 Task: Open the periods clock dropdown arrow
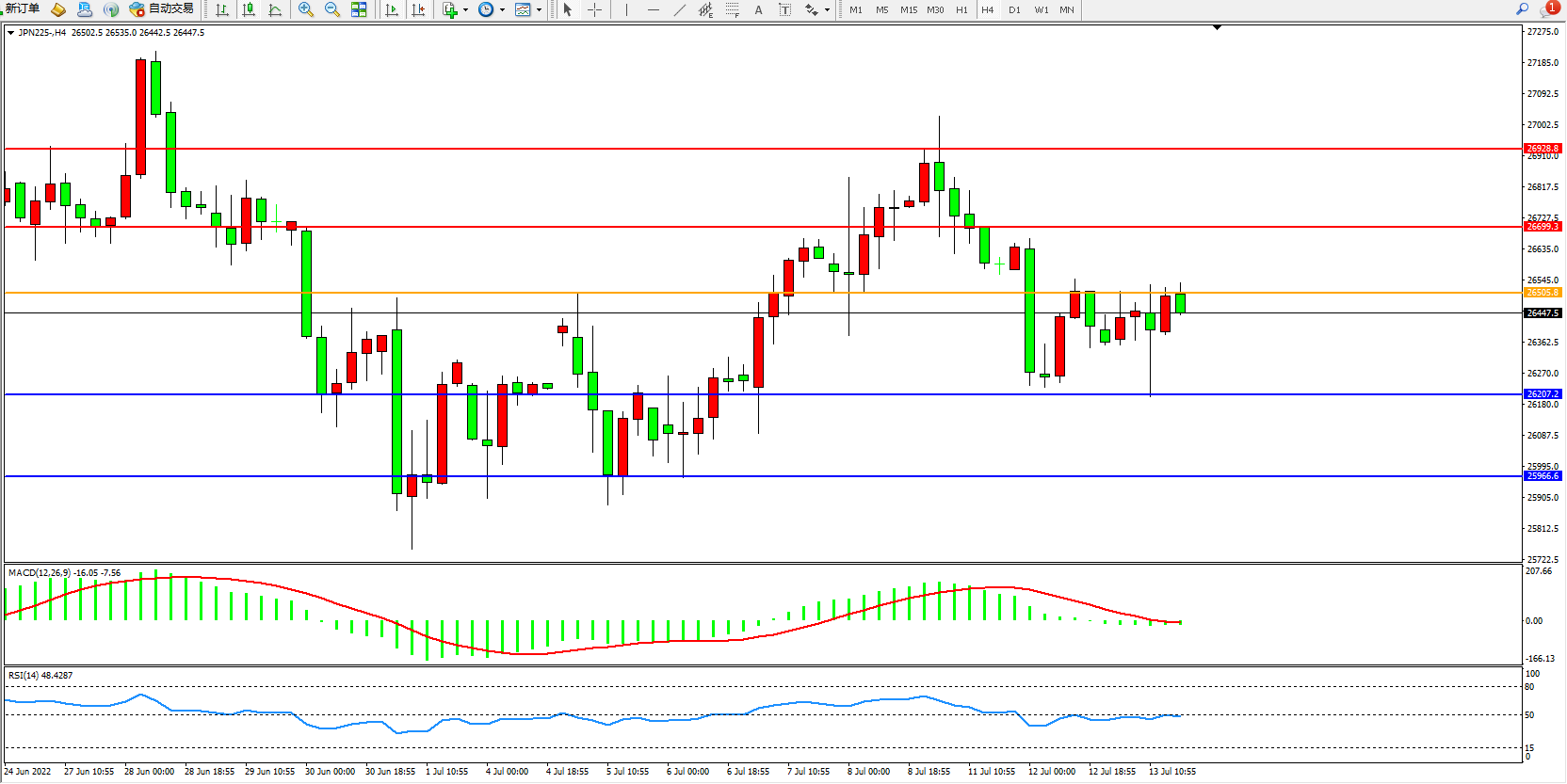coord(502,10)
